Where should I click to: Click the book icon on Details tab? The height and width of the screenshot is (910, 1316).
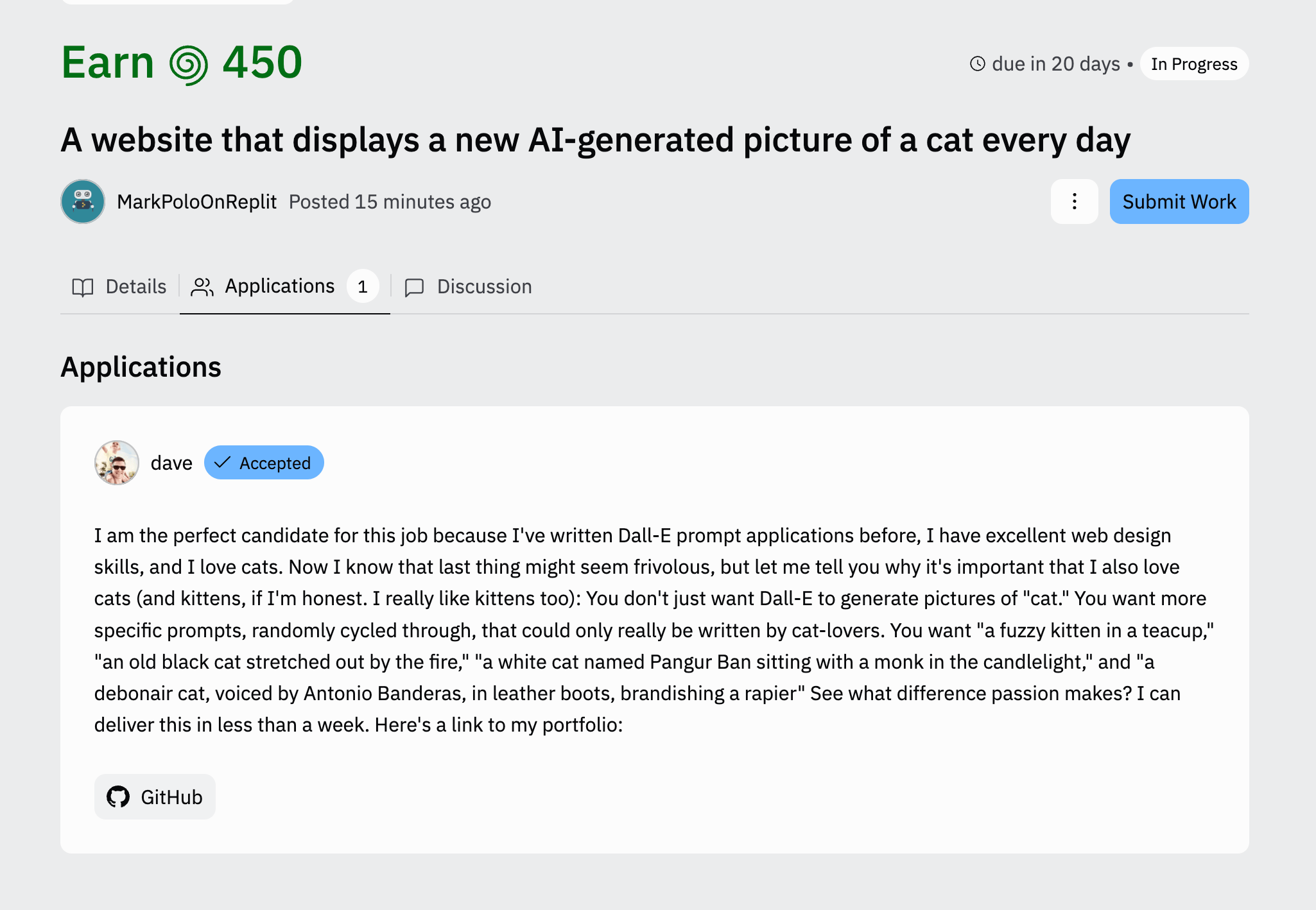(x=83, y=287)
